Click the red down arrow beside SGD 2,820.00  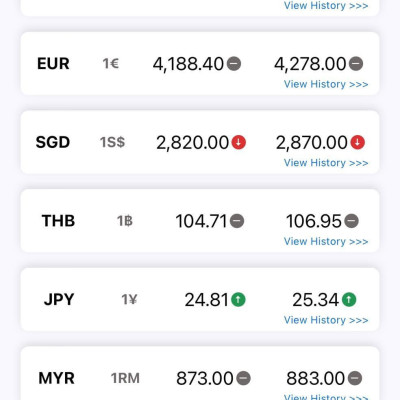[239, 142]
